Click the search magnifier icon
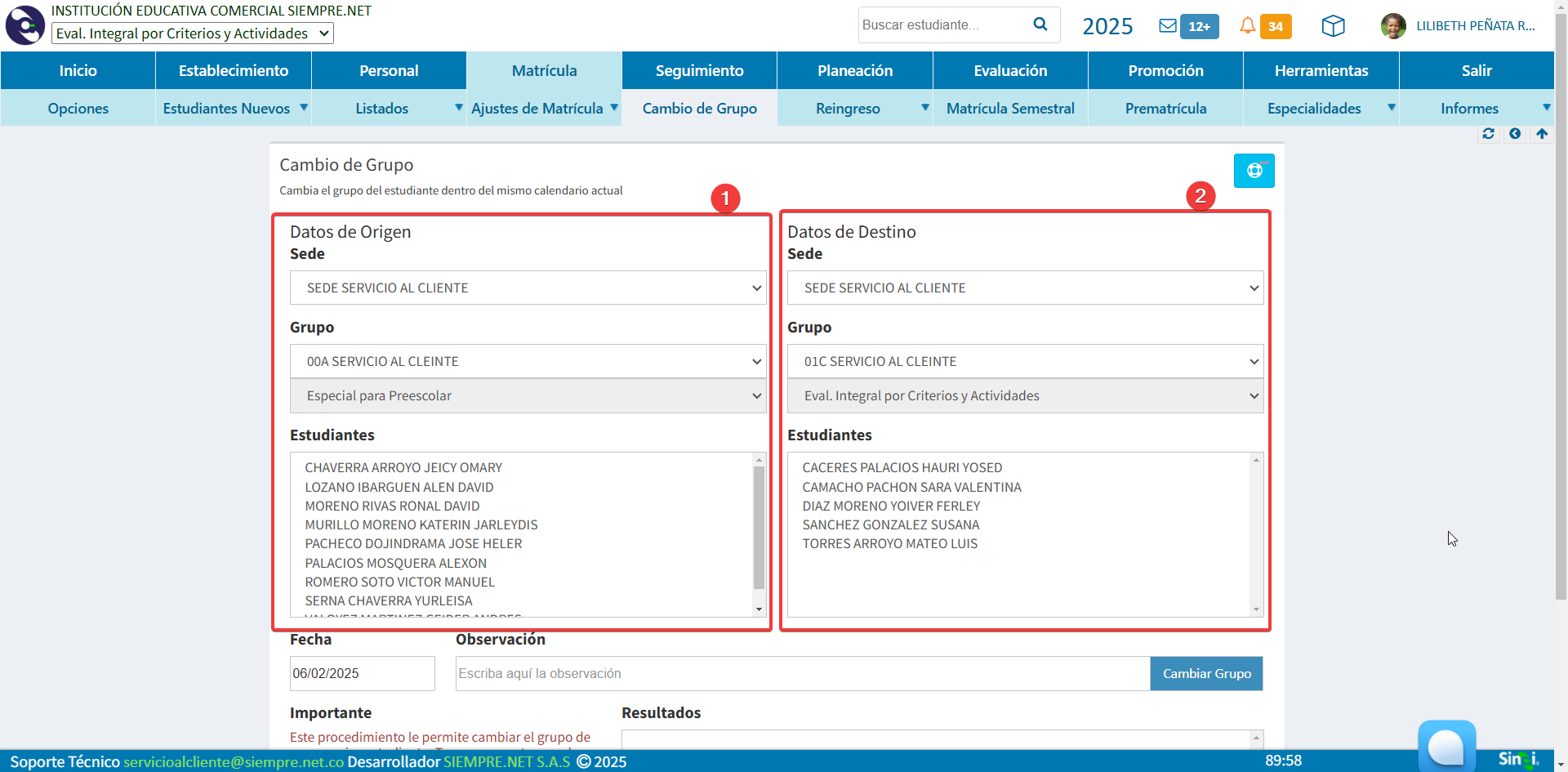This screenshot has width=1568, height=772. [x=1040, y=25]
